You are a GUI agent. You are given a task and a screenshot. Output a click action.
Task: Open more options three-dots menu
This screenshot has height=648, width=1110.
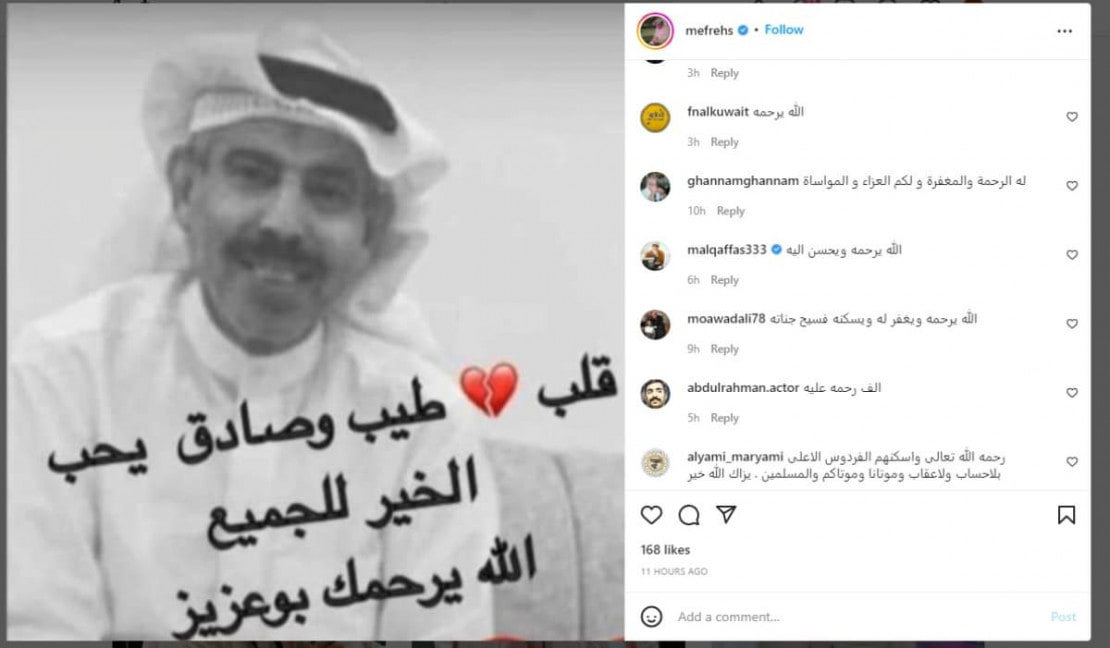pyautogui.click(x=1065, y=31)
